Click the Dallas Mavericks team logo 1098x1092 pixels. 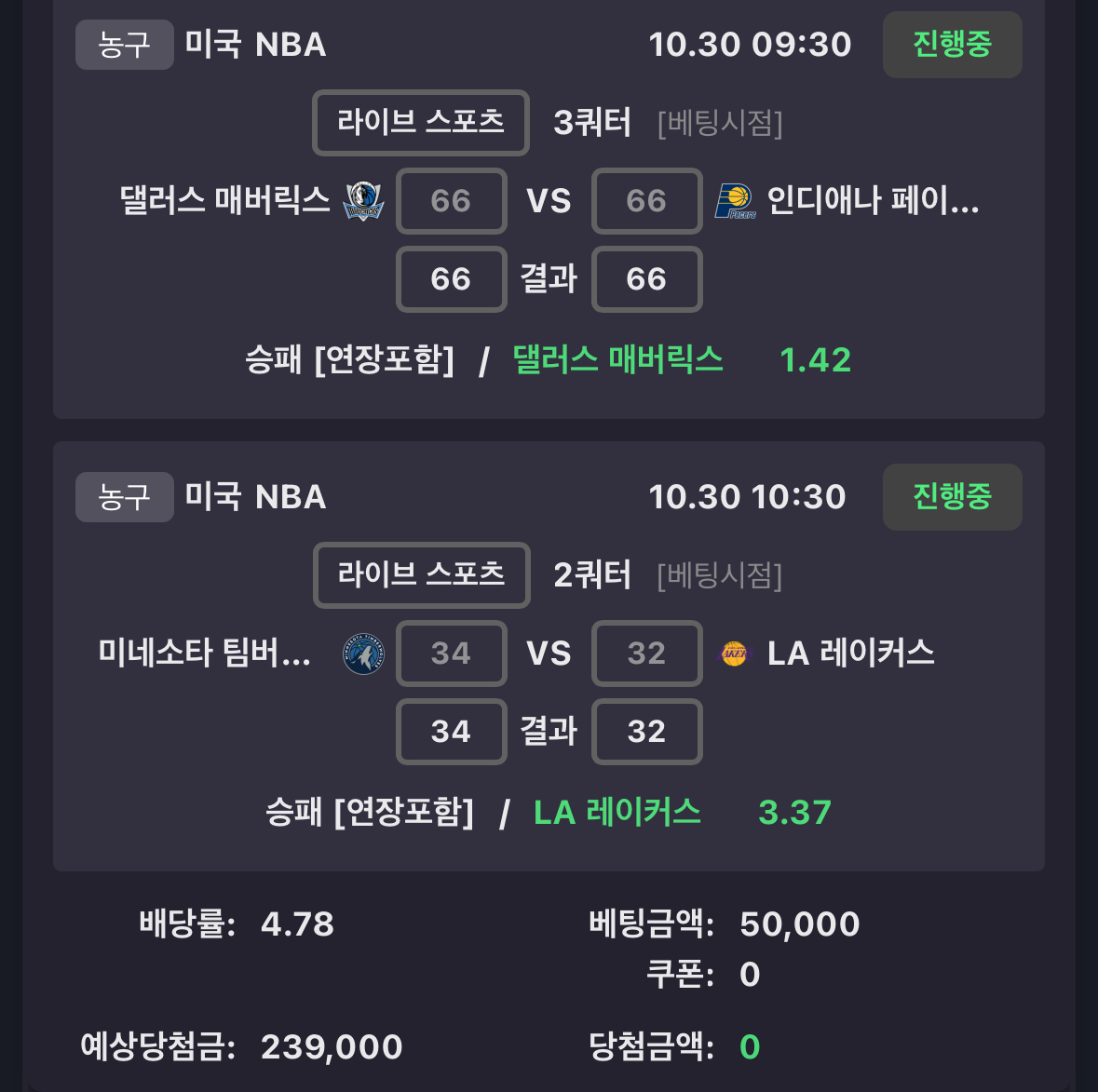point(363,201)
